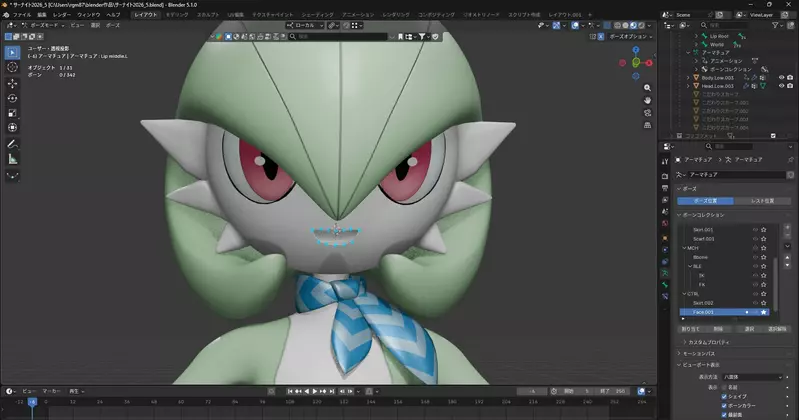
Task: Click Assign button under bone collections
Action: [690, 329]
